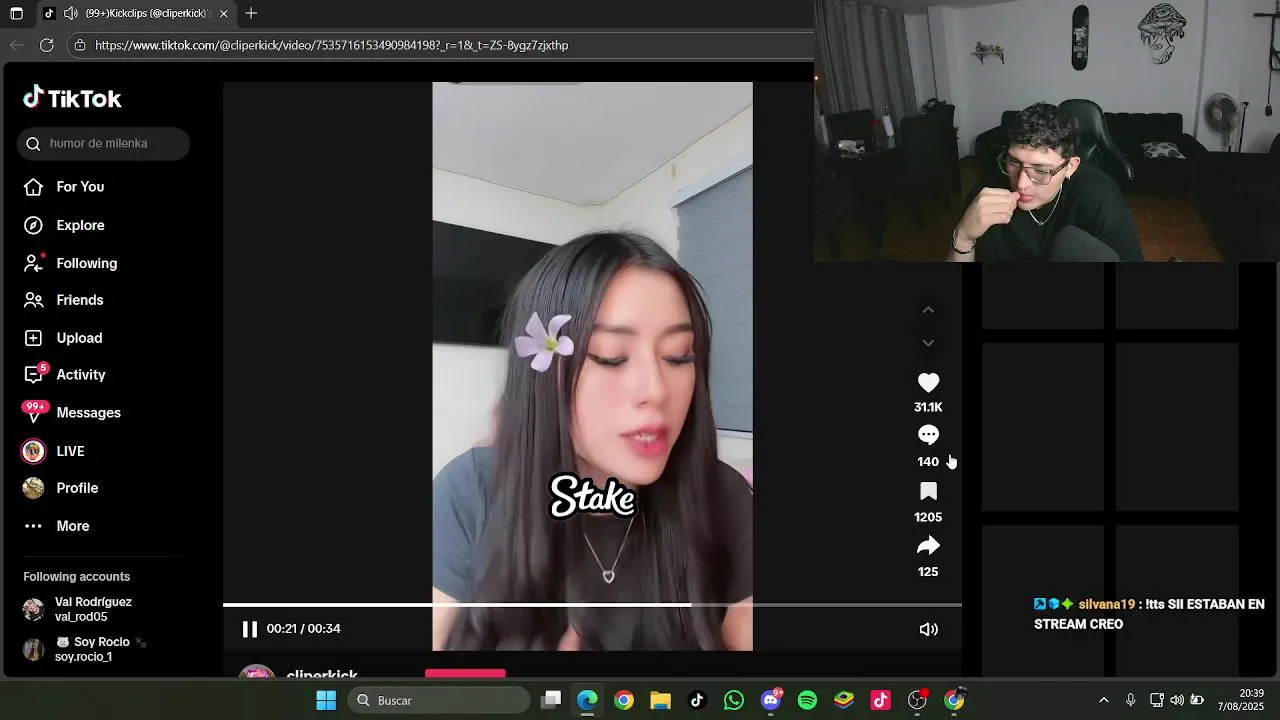
Task: Open File Explorer from taskbar
Action: click(x=660, y=700)
